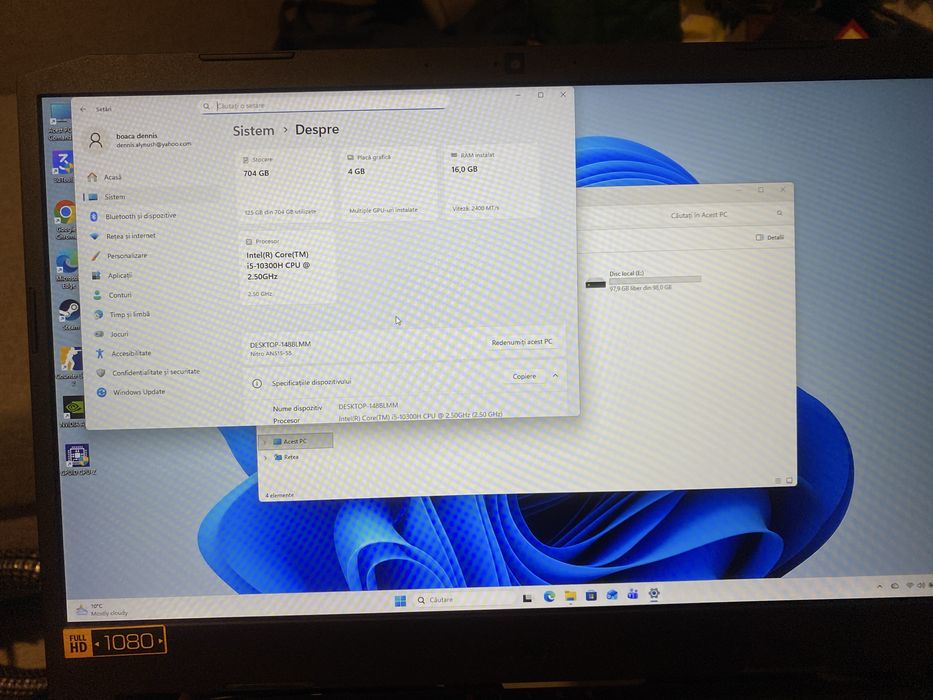Open the Outlook mail taskbar icon
The image size is (933, 700).
pyautogui.click(x=612, y=595)
